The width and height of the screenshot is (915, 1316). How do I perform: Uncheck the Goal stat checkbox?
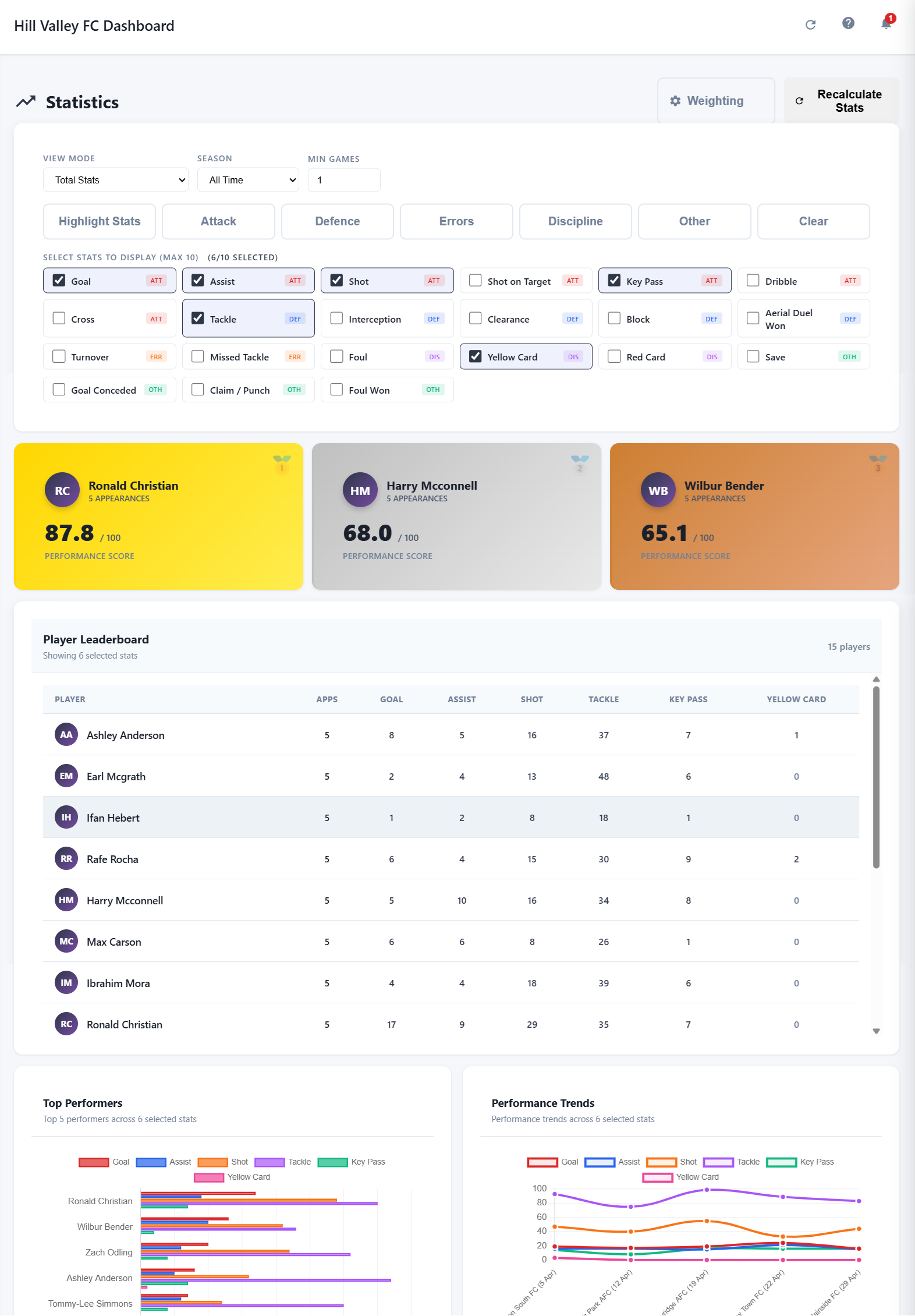(x=59, y=280)
